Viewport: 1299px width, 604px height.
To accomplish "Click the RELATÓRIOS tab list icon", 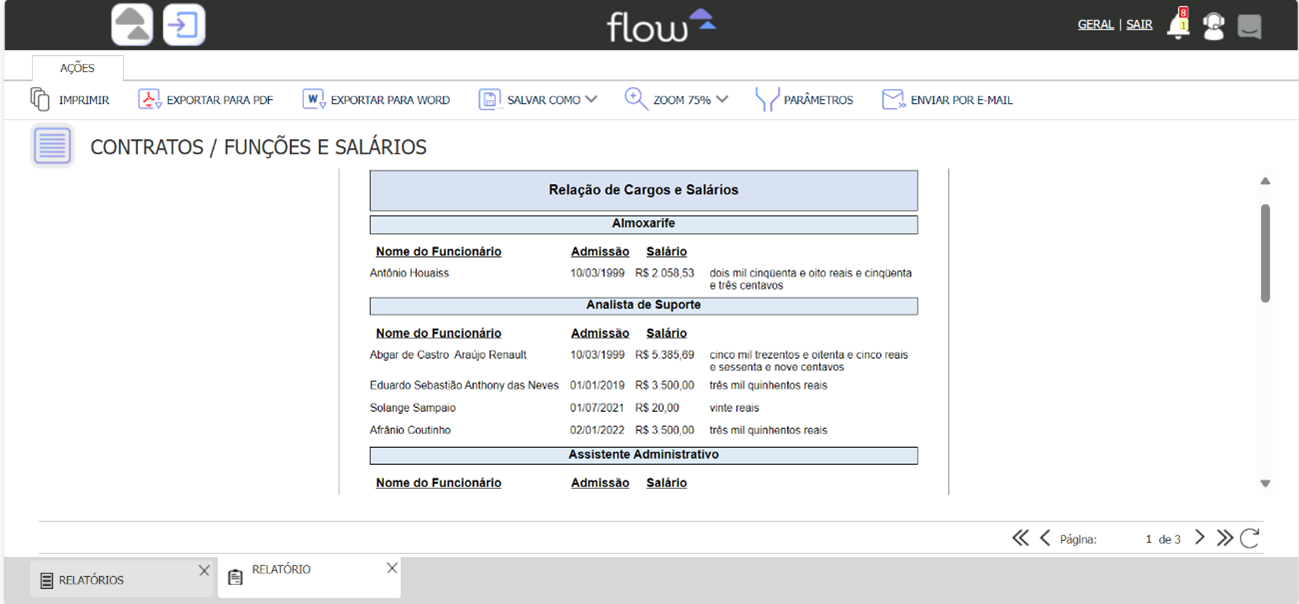I will [x=46, y=580].
